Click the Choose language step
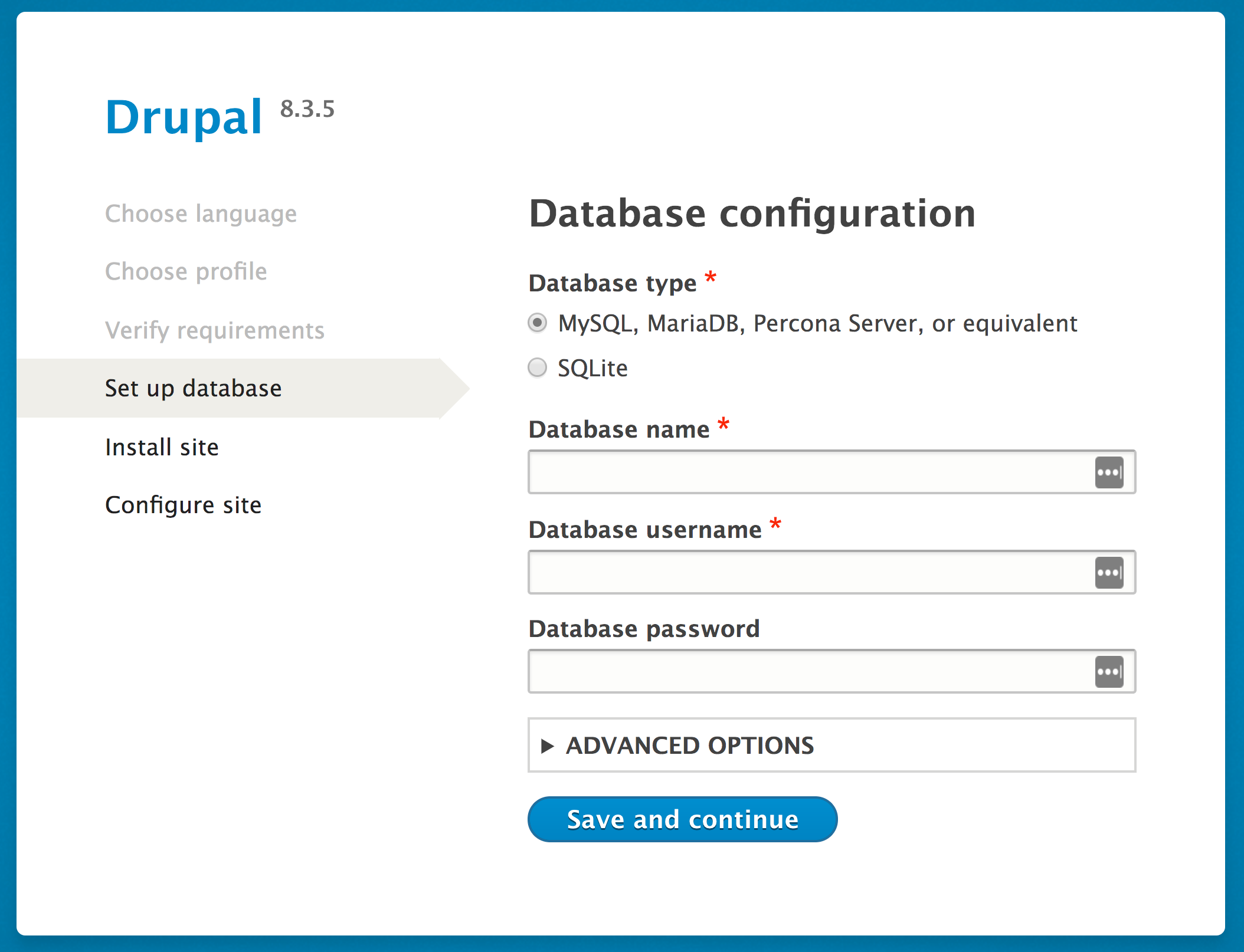 [x=201, y=214]
